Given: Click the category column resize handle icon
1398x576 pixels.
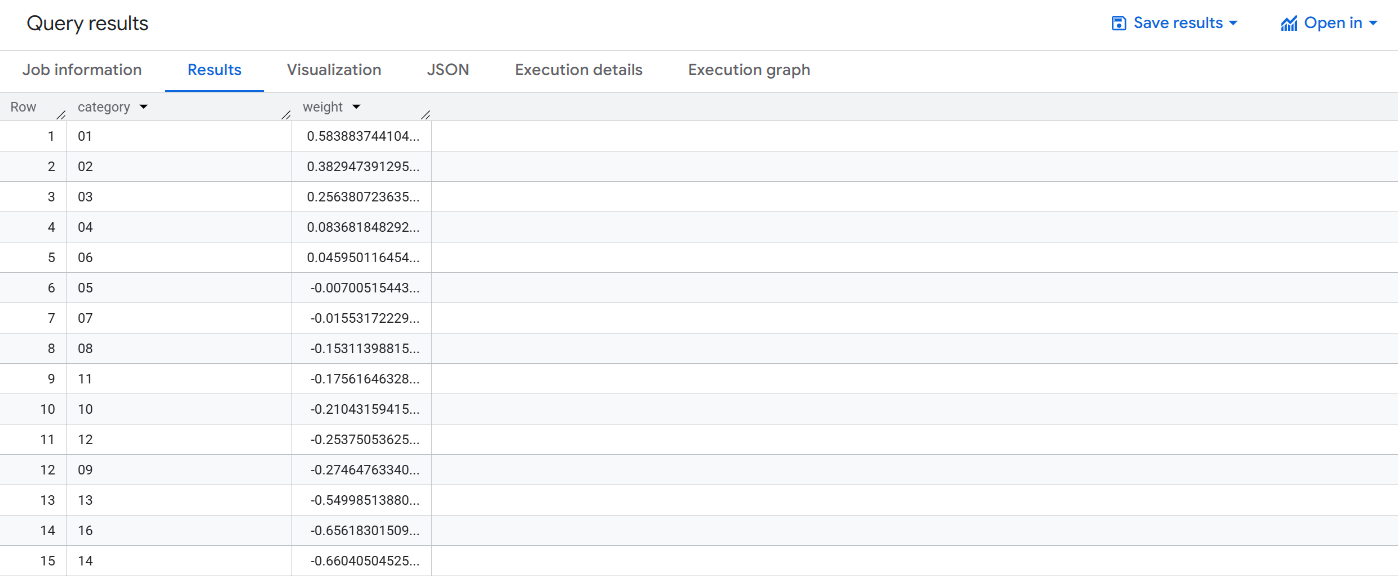Looking at the screenshot, I should pyautogui.click(x=286, y=113).
